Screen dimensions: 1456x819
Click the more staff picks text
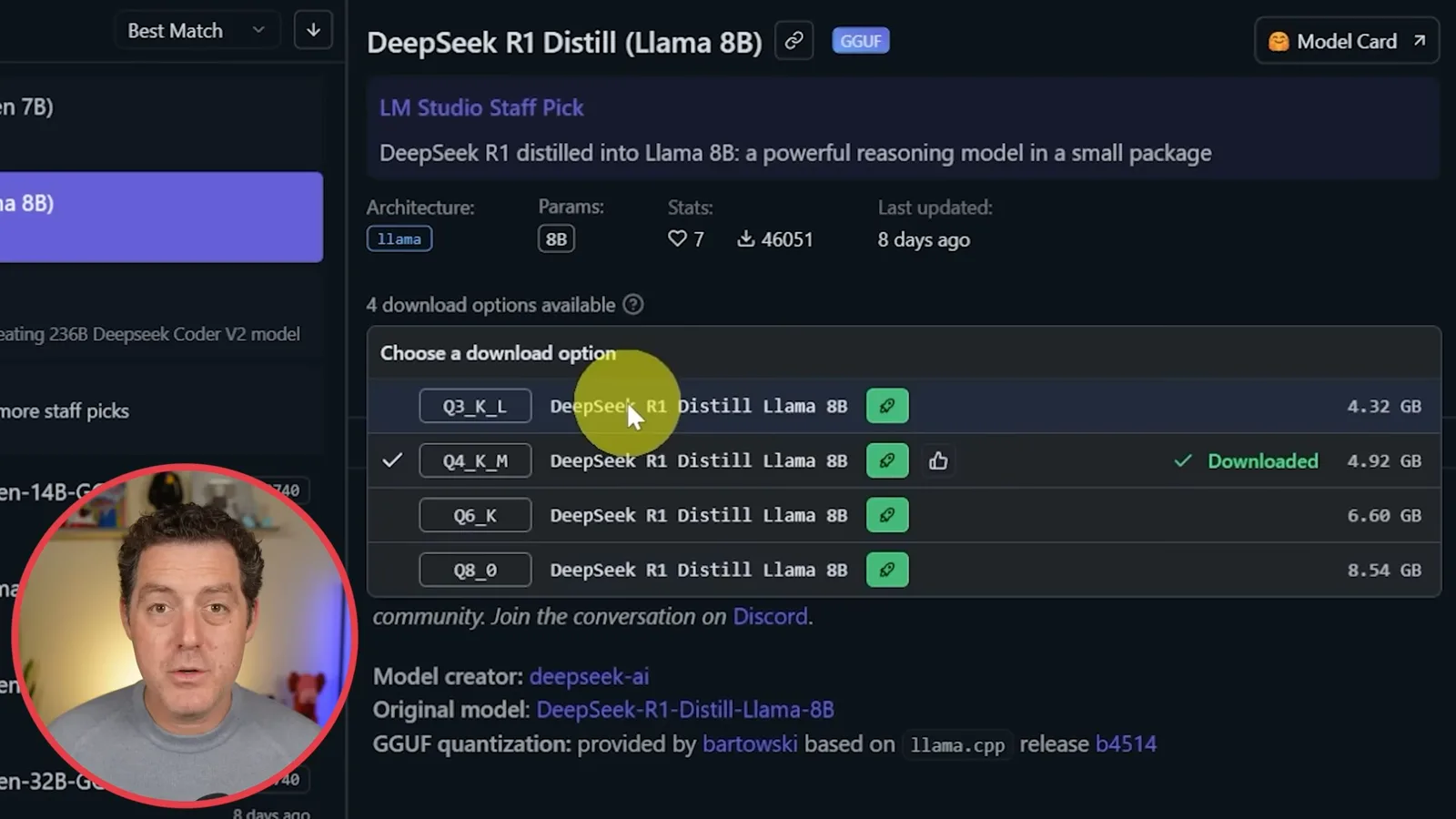pos(65,411)
